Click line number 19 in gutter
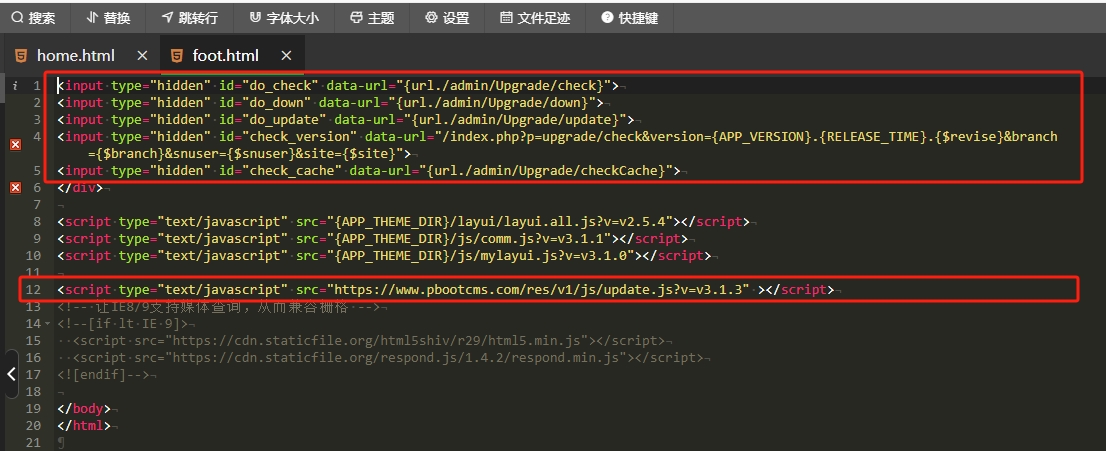The image size is (1106, 451). (33, 409)
